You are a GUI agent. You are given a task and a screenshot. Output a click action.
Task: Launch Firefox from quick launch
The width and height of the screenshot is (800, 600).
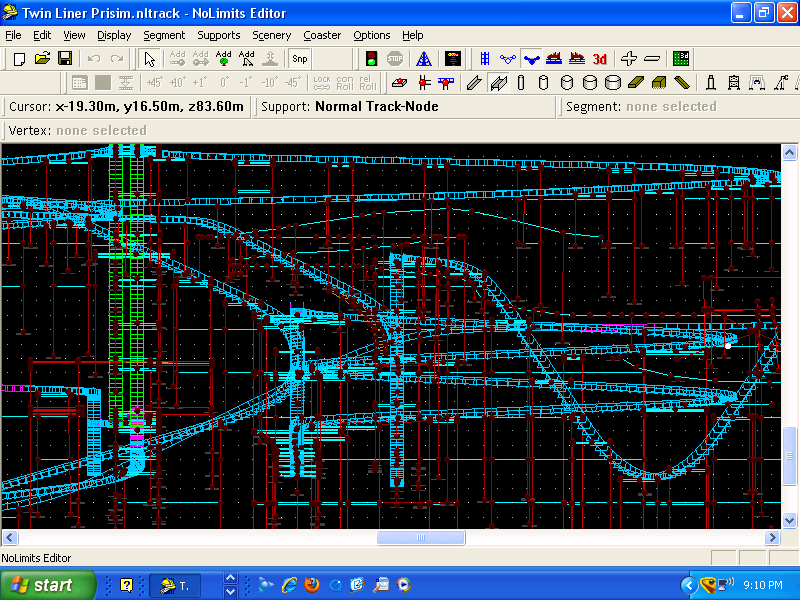pos(312,585)
